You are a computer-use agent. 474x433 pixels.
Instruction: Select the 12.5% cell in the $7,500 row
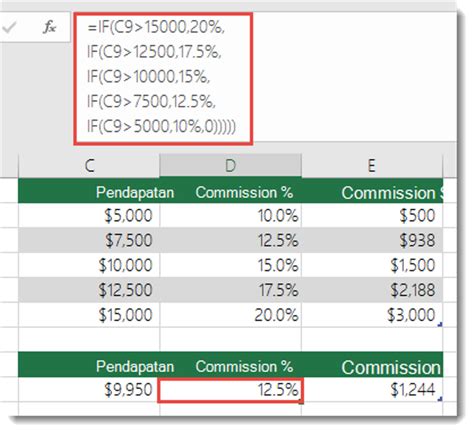point(231,240)
